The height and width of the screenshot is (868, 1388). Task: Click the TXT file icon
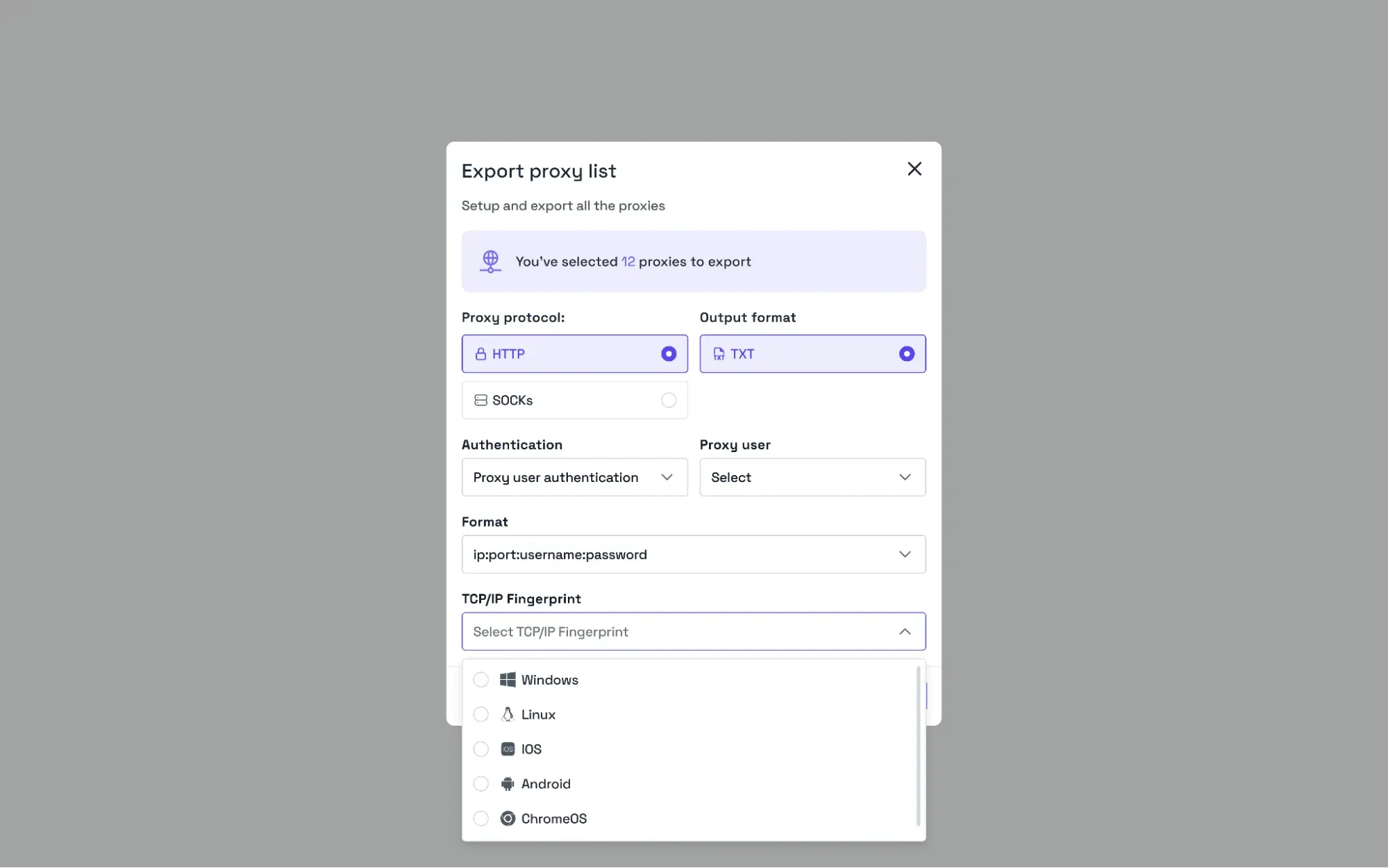pos(718,354)
